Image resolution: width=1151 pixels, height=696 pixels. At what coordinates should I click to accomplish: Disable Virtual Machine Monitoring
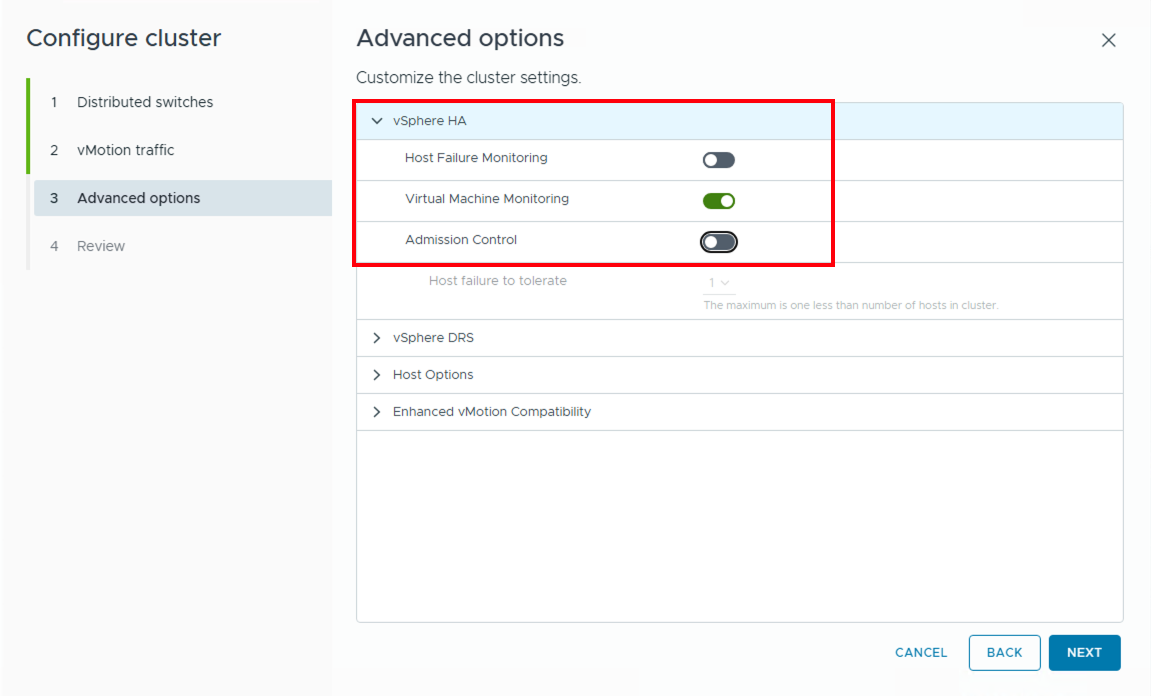click(x=718, y=200)
